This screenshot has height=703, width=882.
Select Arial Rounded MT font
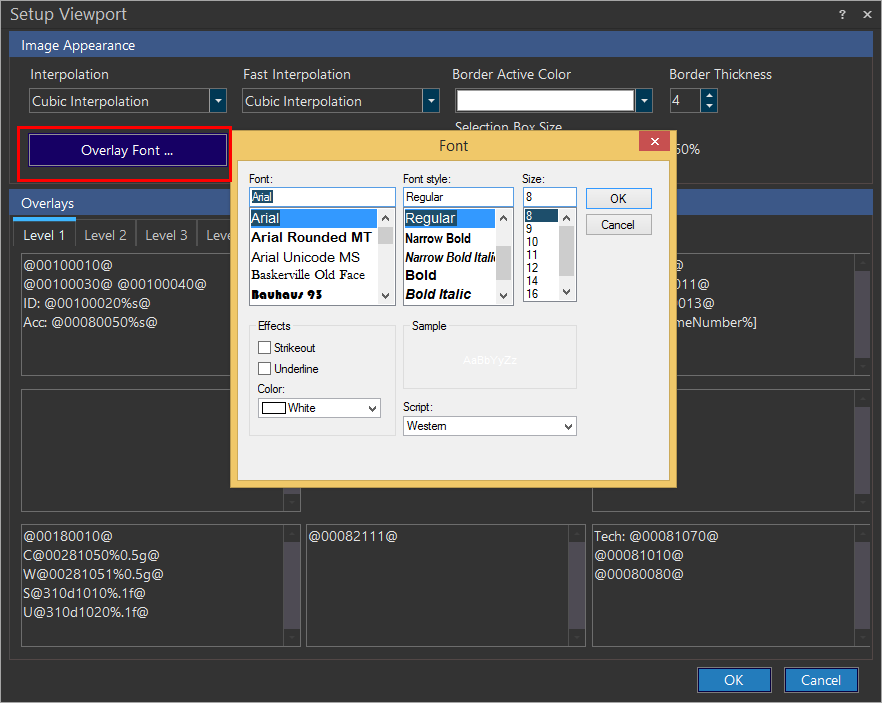(x=311, y=237)
